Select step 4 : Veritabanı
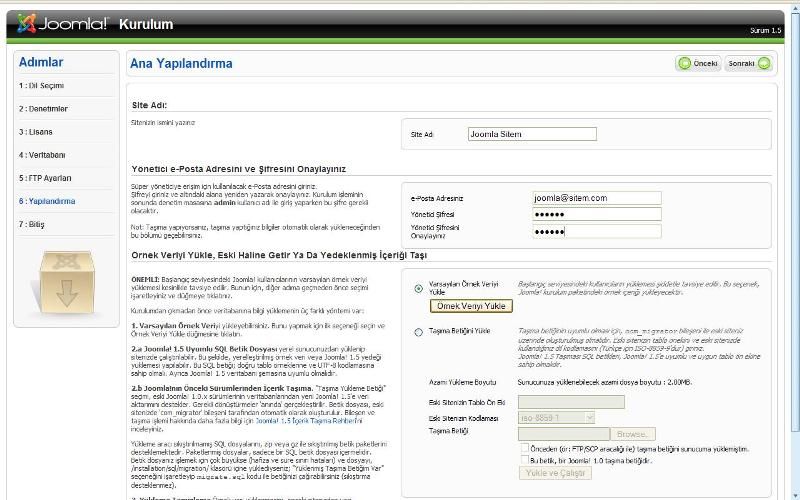 (42, 155)
